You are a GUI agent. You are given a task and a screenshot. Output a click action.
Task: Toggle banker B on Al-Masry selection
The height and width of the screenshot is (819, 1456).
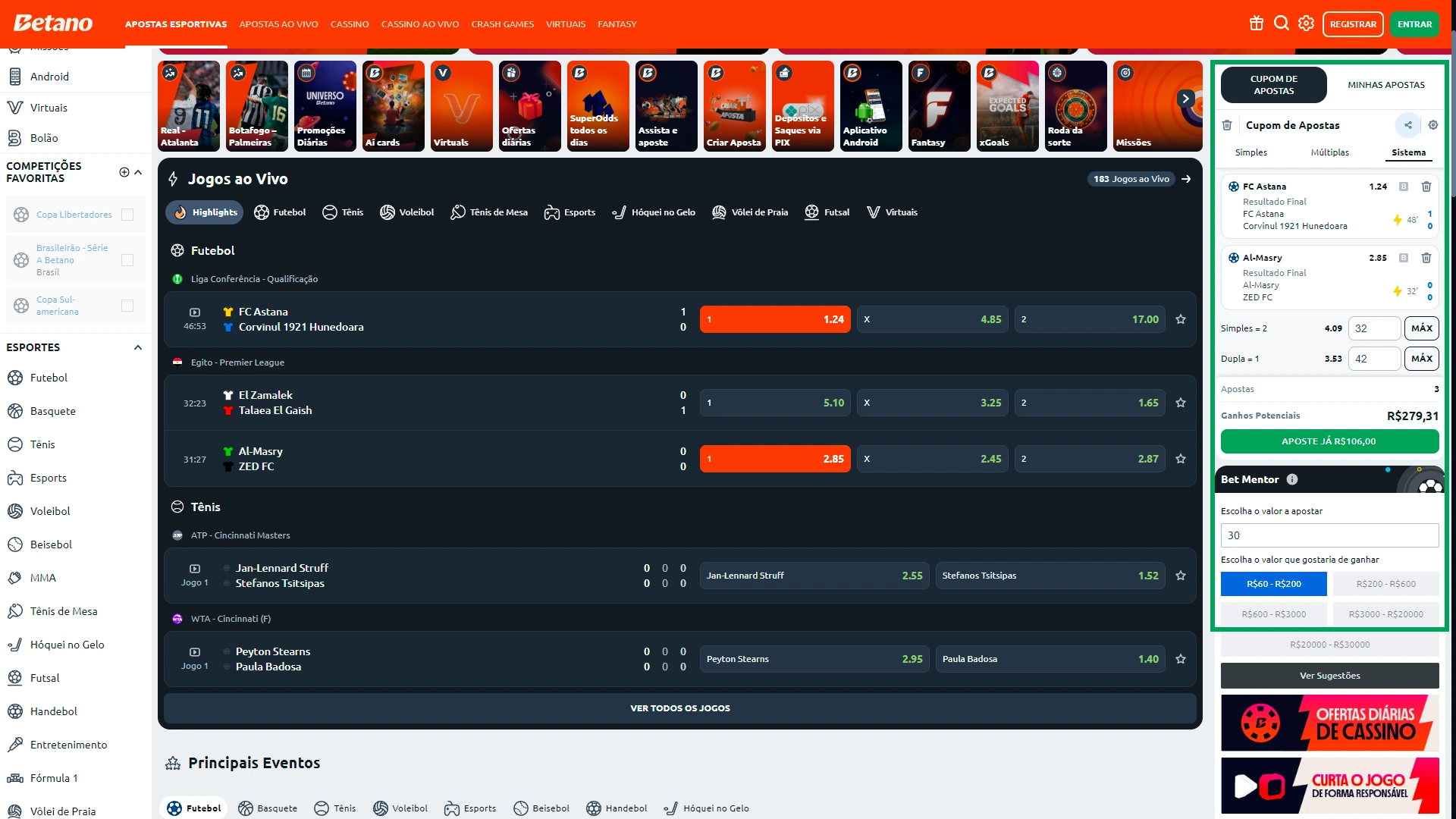[x=1404, y=258]
